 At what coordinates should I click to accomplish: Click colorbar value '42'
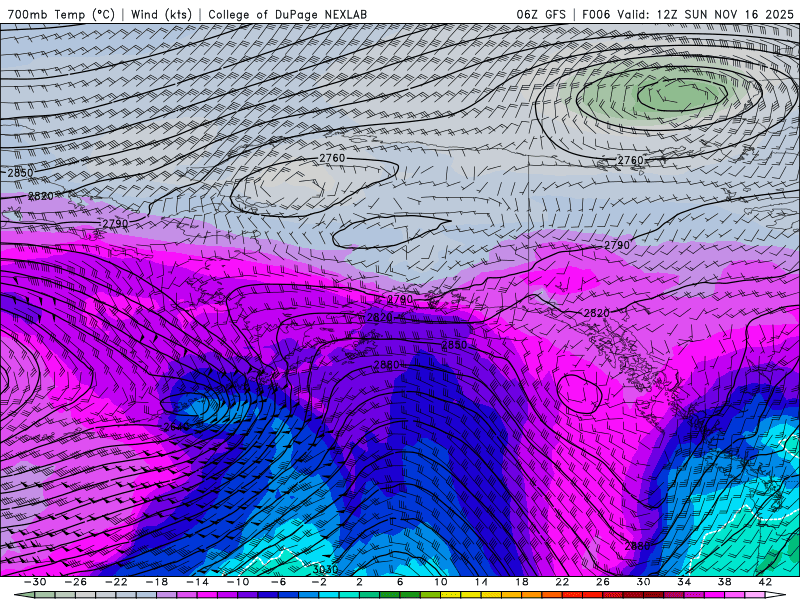click(765, 582)
